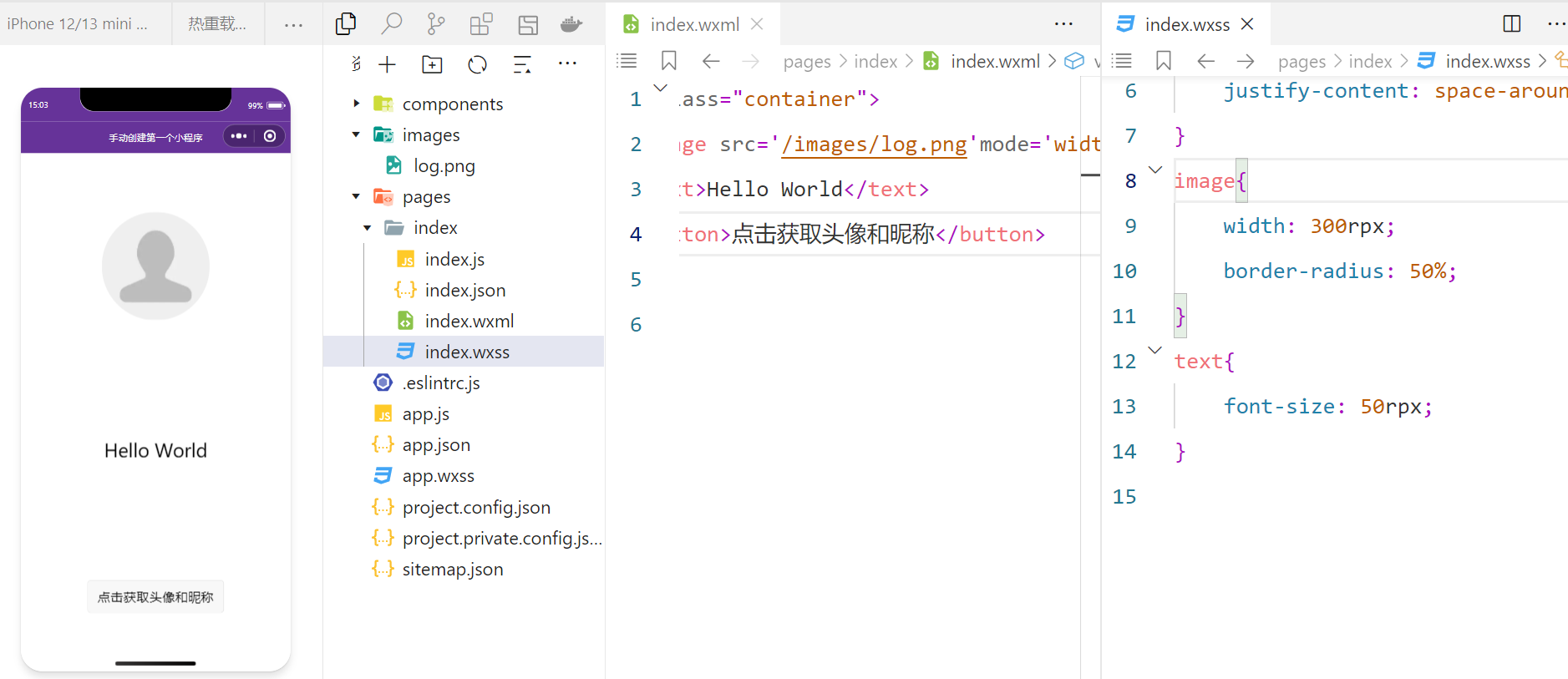Open index.js file
1568x679 pixels.
(454, 259)
